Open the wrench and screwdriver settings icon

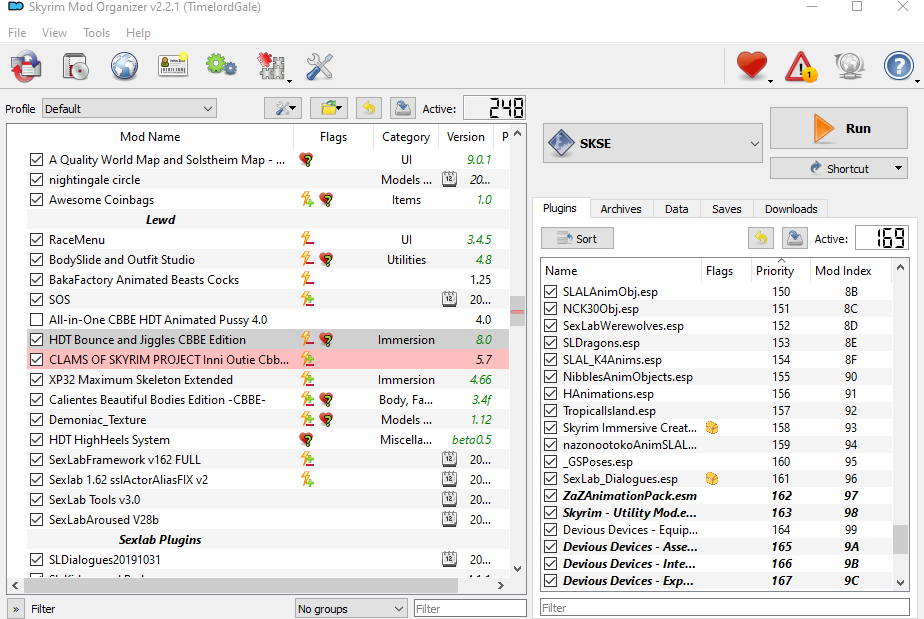click(x=319, y=65)
